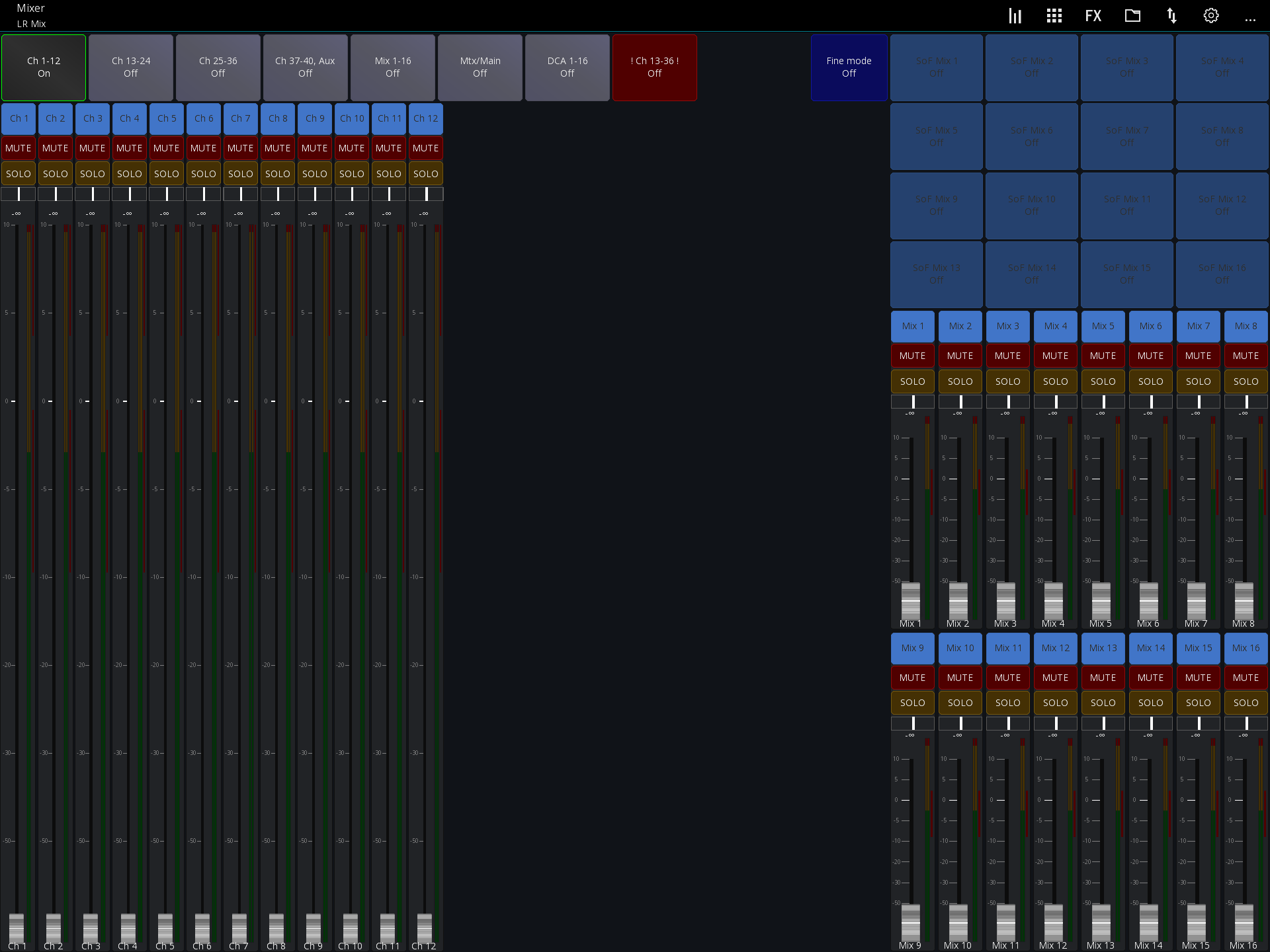Screen dimensions: 1270x952
Task: Open the metering view icon
Action: click(1015, 15)
